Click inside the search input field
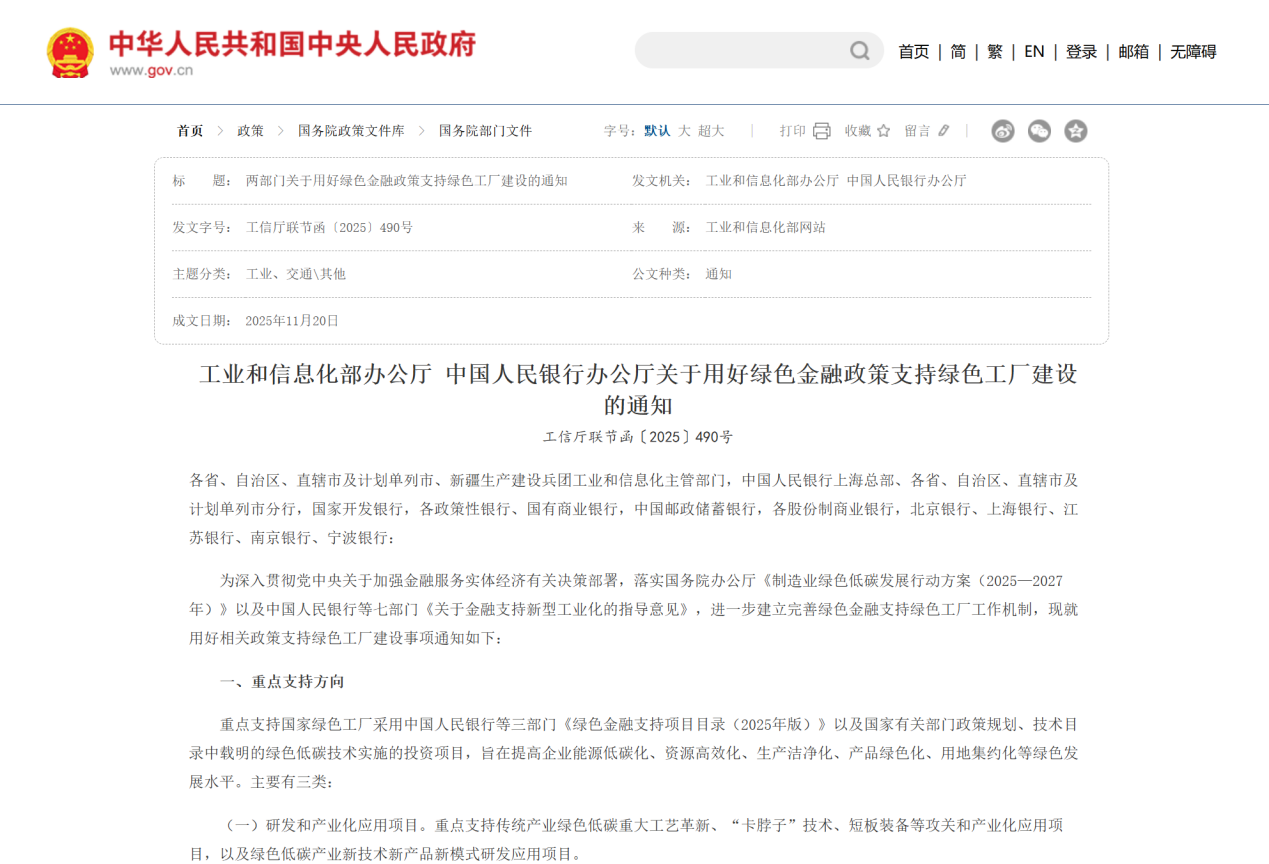 pyautogui.click(x=740, y=51)
